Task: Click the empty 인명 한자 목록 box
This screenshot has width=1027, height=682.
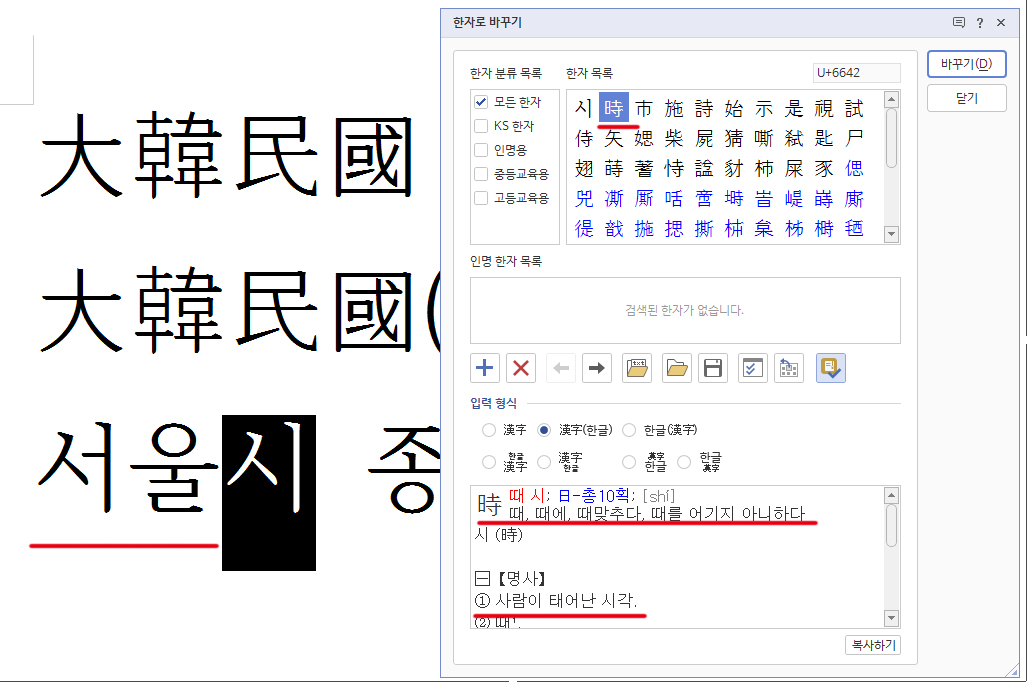Action: pos(685,311)
